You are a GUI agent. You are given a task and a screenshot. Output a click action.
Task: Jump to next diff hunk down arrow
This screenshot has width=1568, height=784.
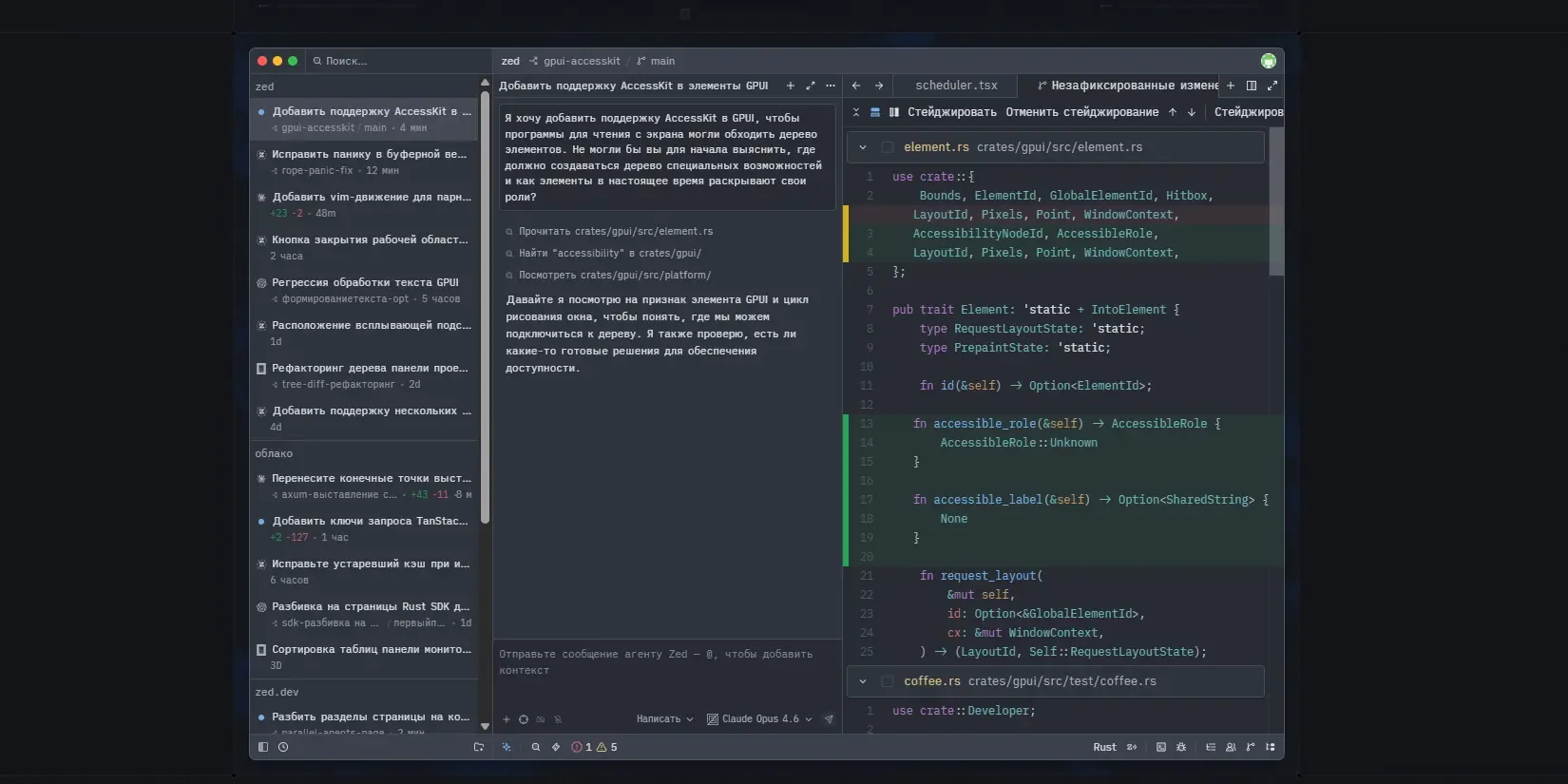coord(1192,112)
